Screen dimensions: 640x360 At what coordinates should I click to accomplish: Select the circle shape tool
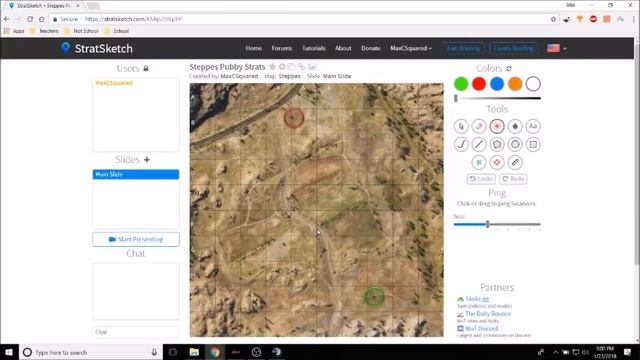click(515, 144)
